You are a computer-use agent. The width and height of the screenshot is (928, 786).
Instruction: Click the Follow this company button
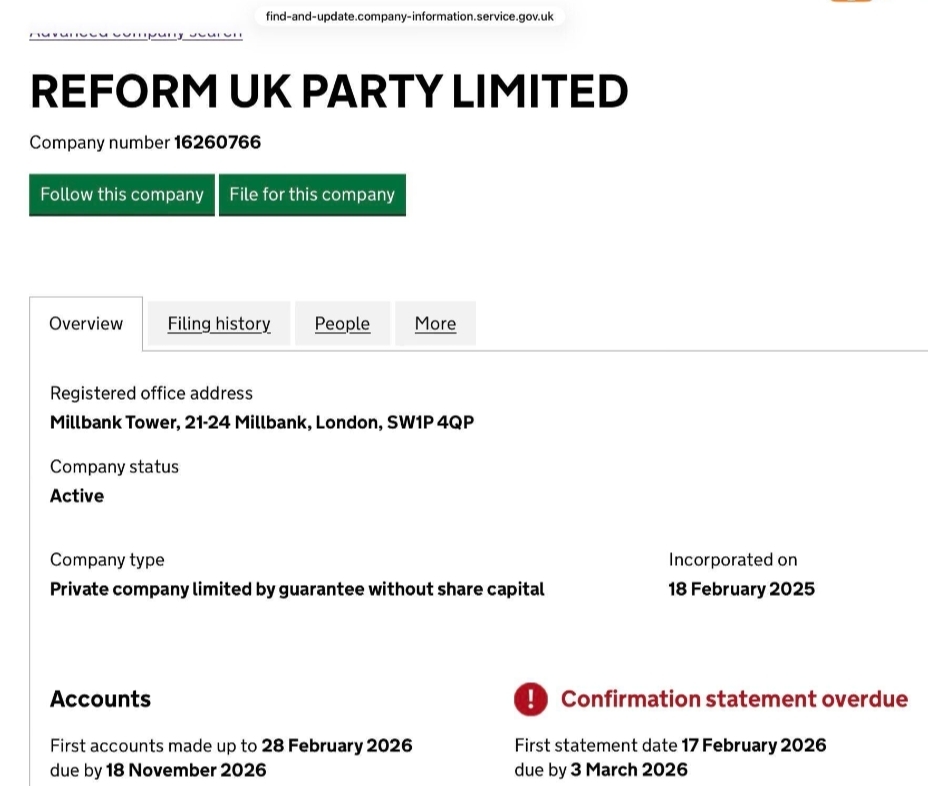point(122,195)
